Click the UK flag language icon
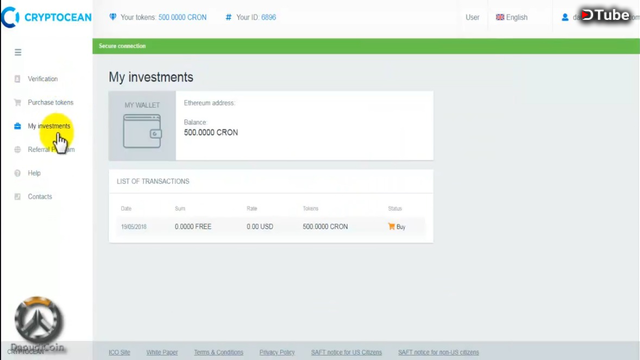Screen dimensions: 640x360 point(500,17)
